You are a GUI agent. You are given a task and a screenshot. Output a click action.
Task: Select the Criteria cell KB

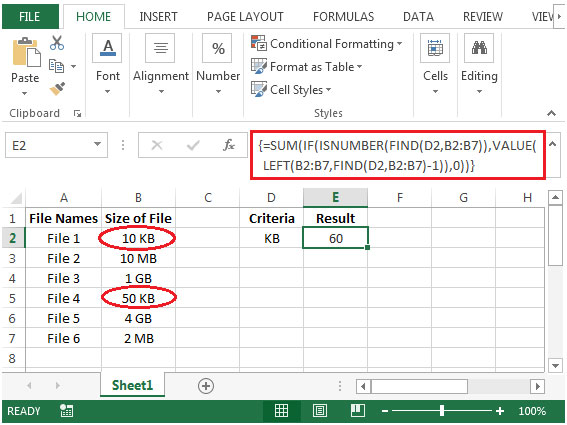point(271,238)
